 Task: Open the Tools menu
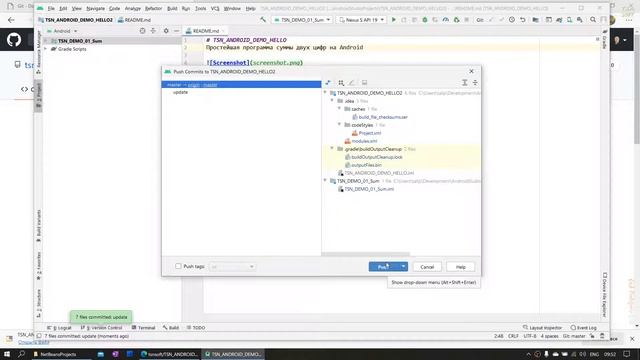(200, 8)
